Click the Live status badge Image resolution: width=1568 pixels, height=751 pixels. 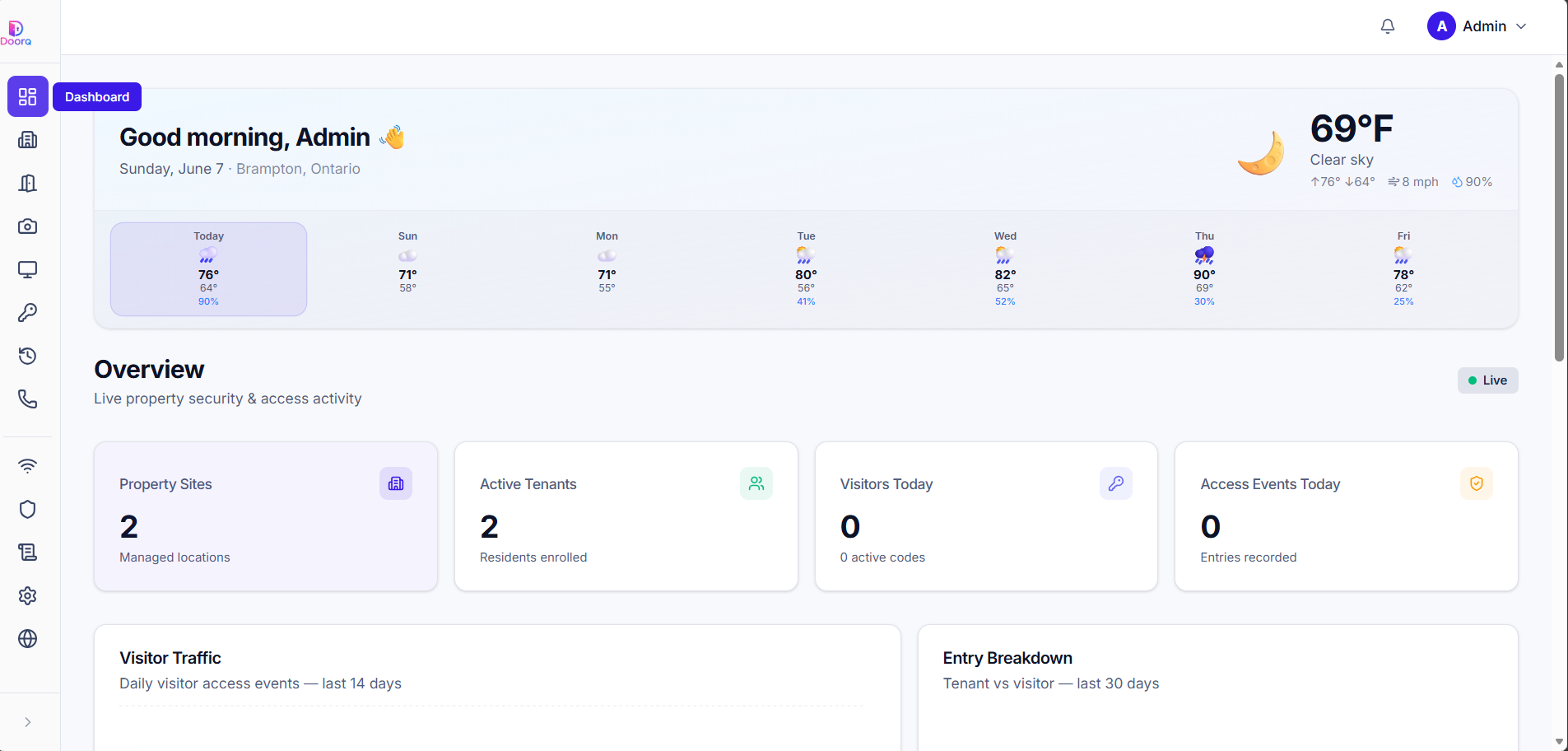point(1488,380)
